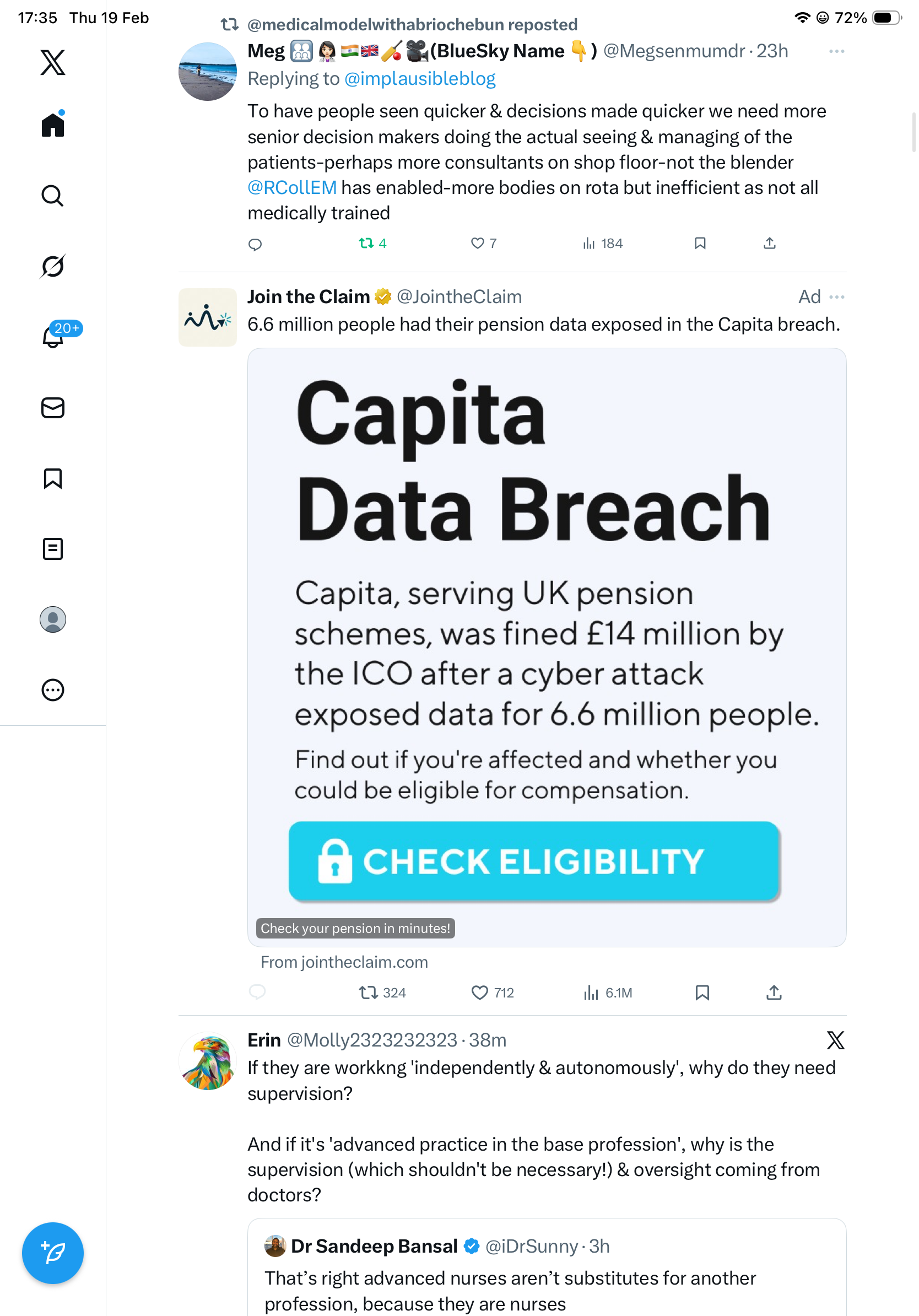Share the Capita ad post
The image size is (919, 1316).
[774, 992]
